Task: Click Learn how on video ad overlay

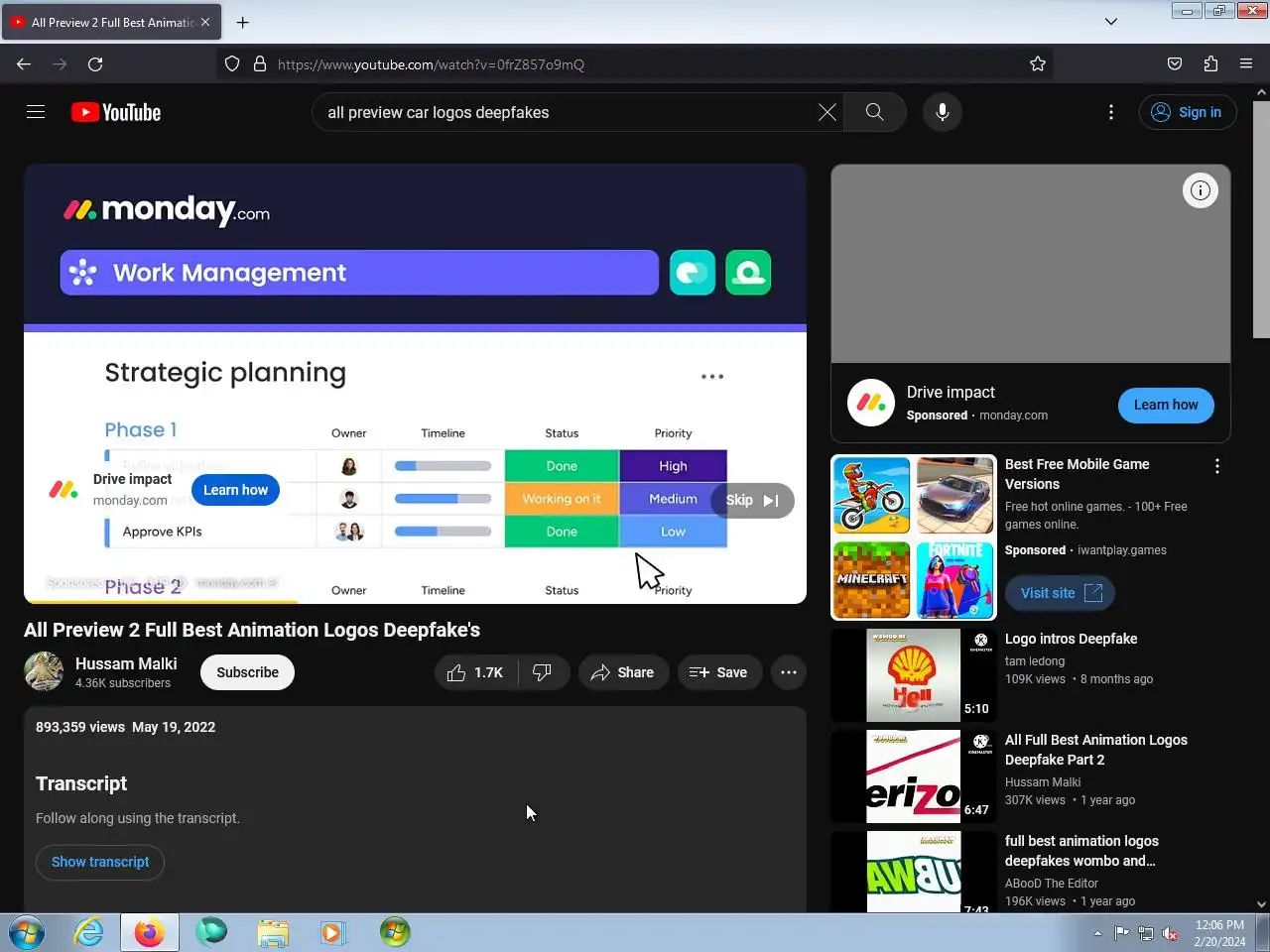Action: pyautogui.click(x=236, y=490)
